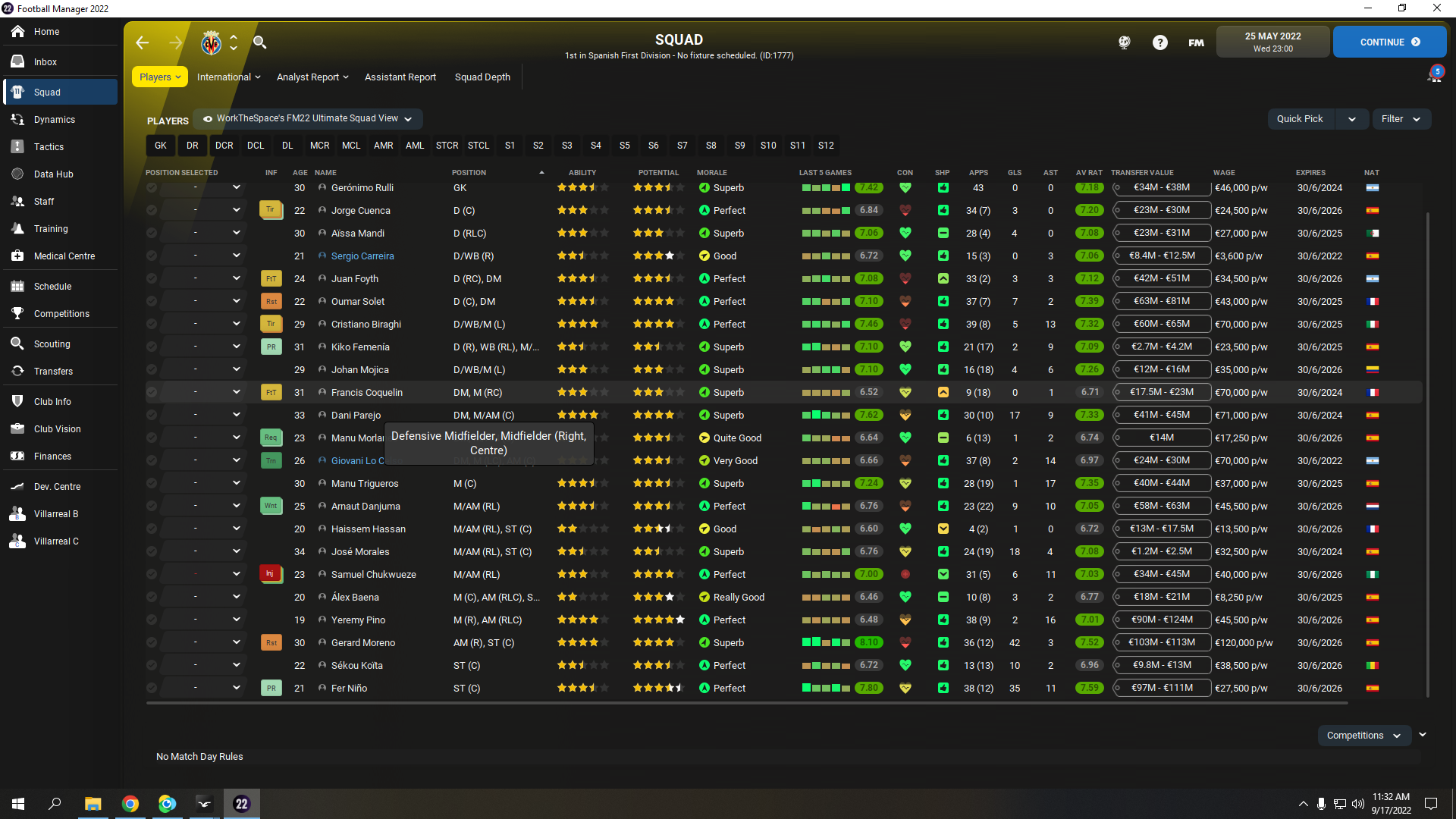This screenshot has height=819, width=1456.
Task: Open Medical Centre in sidebar
Action: point(64,256)
